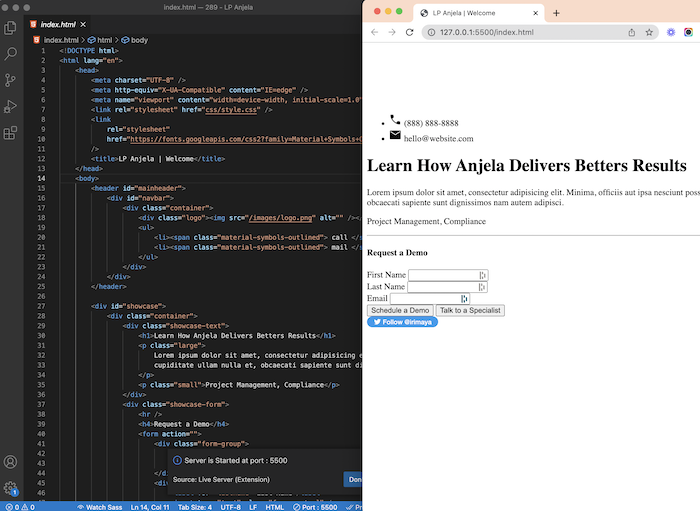
Task: Click the colorful circular extension icon
Action: pos(688,32)
